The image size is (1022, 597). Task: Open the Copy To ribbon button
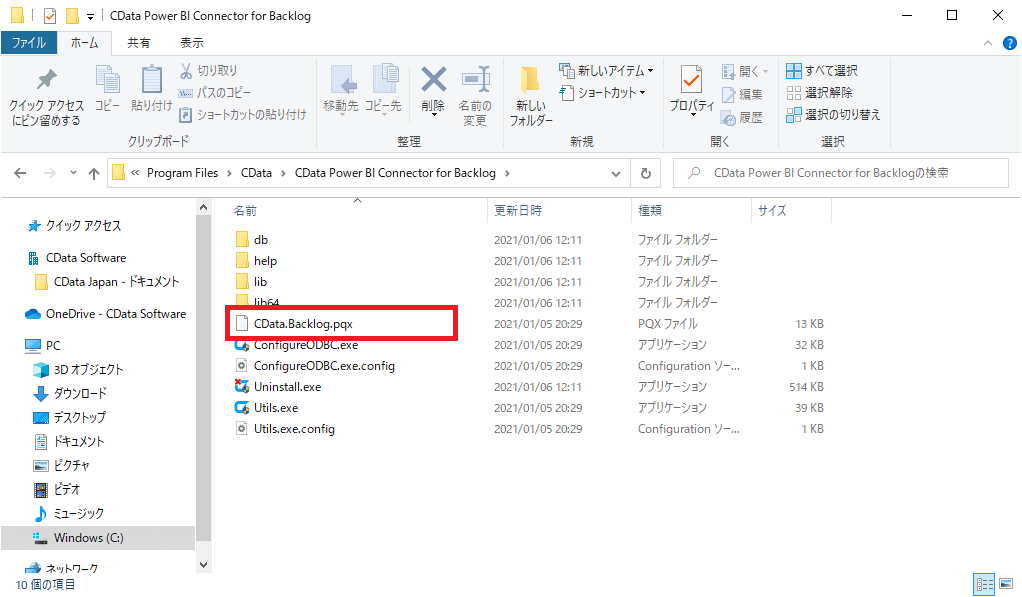pyautogui.click(x=383, y=91)
